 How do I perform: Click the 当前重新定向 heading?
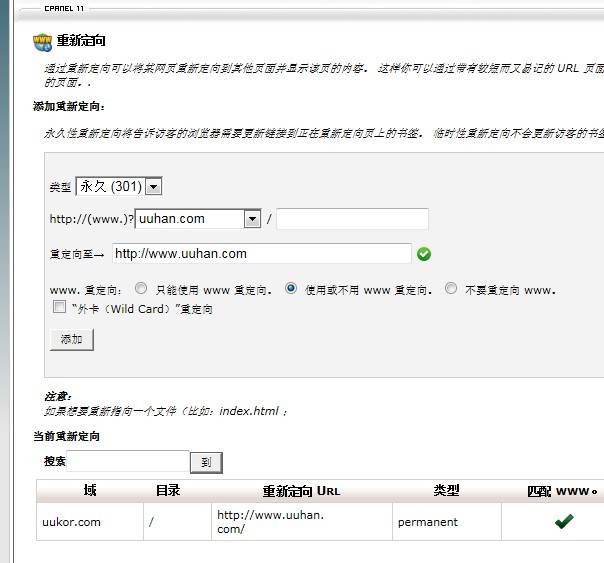coord(66,436)
